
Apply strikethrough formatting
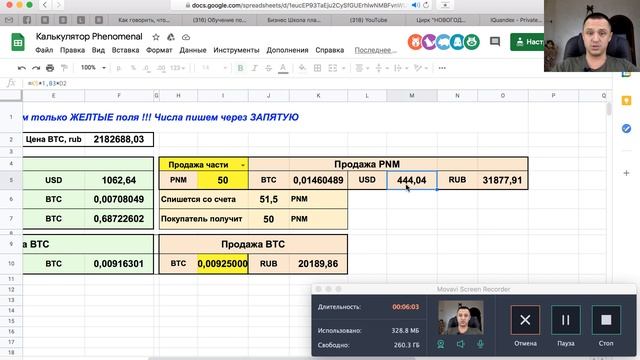(x=268, y=68)
